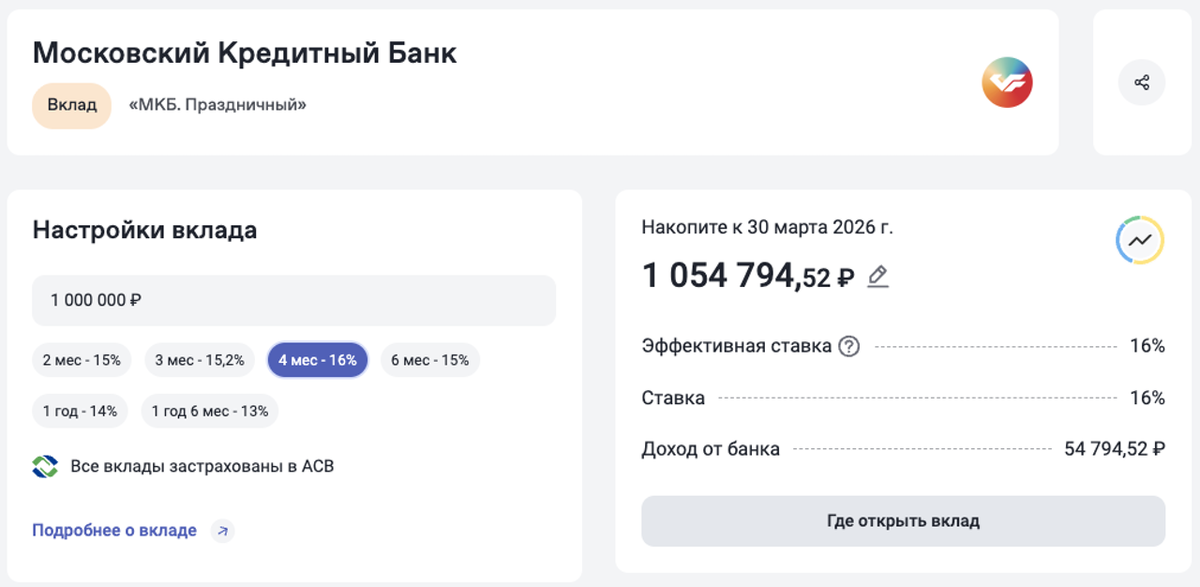Click the deposit amount input field
This screenshot has width=1200, height=587.
(x=294, y=300)
